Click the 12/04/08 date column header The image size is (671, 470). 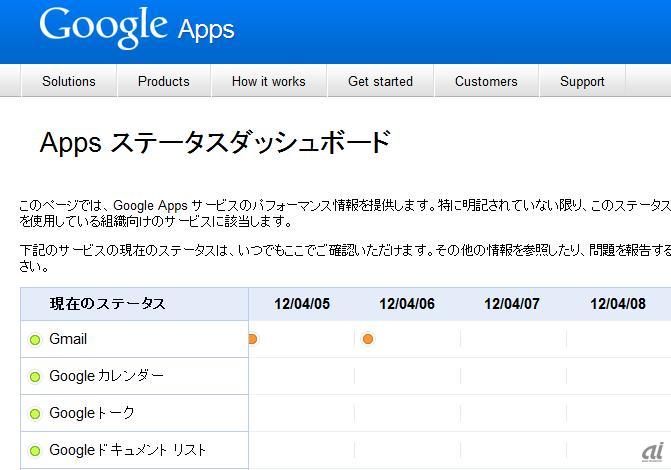[x=618, y=304]
